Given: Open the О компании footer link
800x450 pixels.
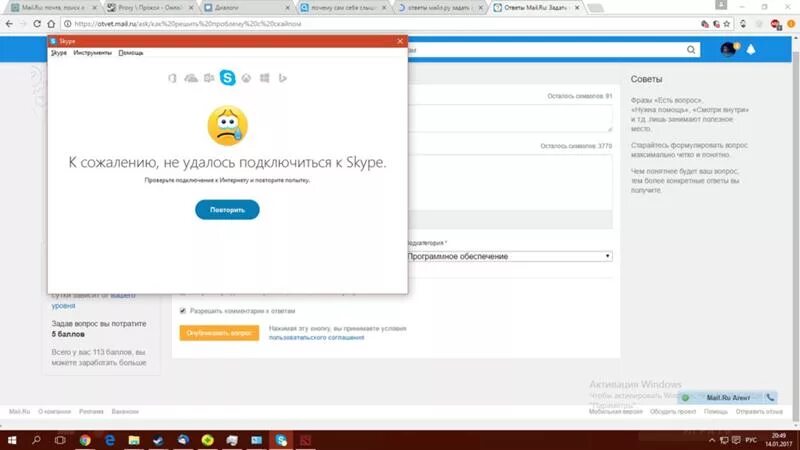Looking at the screenshot, I should pos(55,411).
